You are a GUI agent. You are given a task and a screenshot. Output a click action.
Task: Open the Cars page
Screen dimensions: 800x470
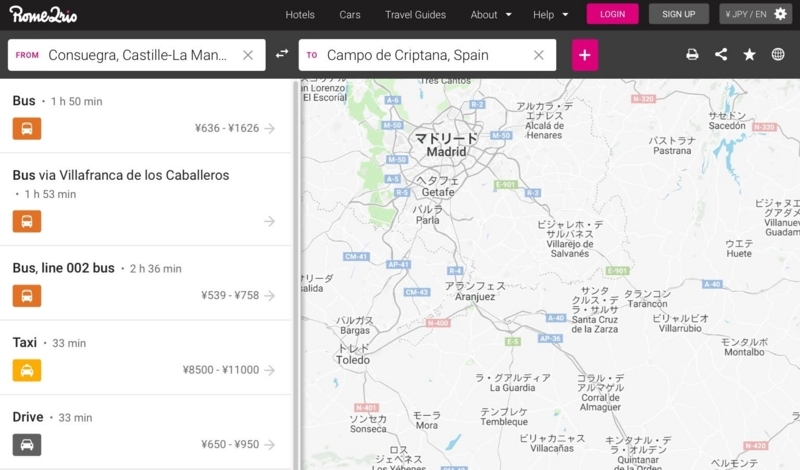coord(350,15)
